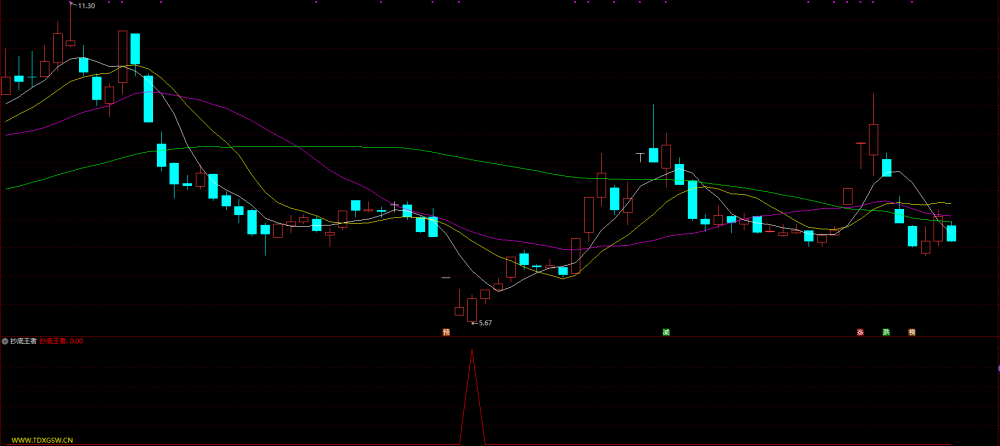The image size is (1000, 446).
Task: Click the orange 预 marker right of 跌
Action: [912, 332]
